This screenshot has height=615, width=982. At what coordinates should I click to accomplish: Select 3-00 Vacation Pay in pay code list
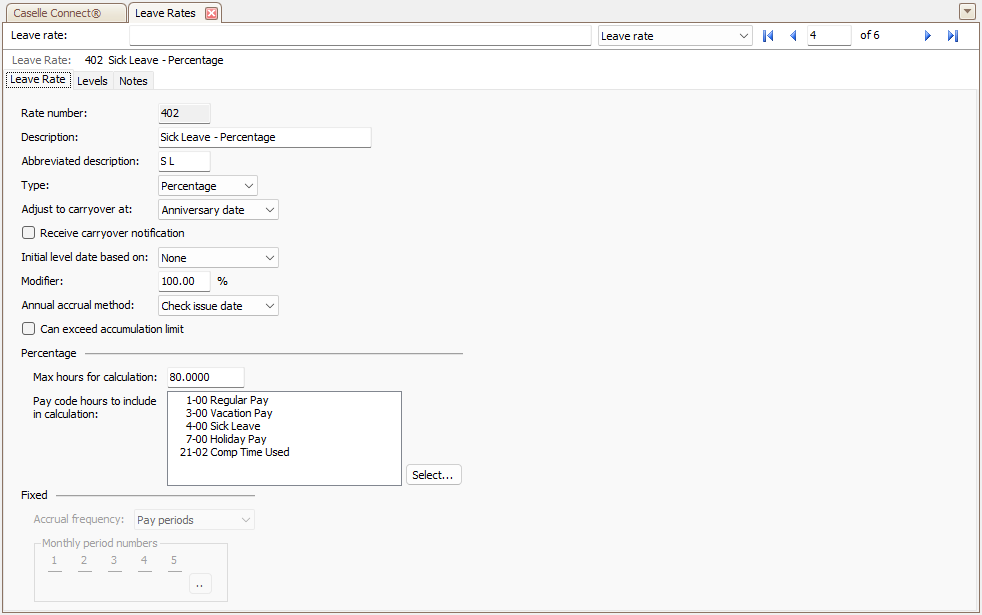pos(229,413)
